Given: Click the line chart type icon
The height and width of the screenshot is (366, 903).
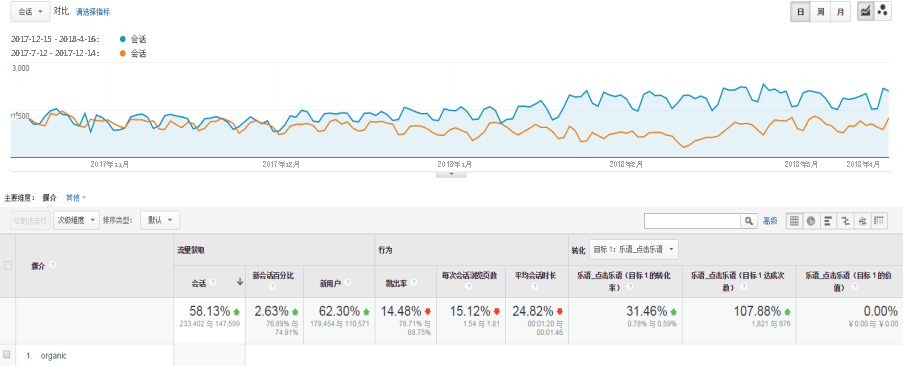Looking at the screenshot, I should point(865,12).
